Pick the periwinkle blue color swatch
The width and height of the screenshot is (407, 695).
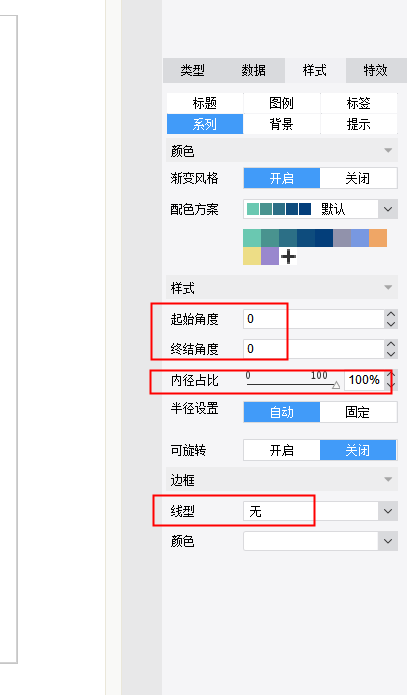[360, 238]
